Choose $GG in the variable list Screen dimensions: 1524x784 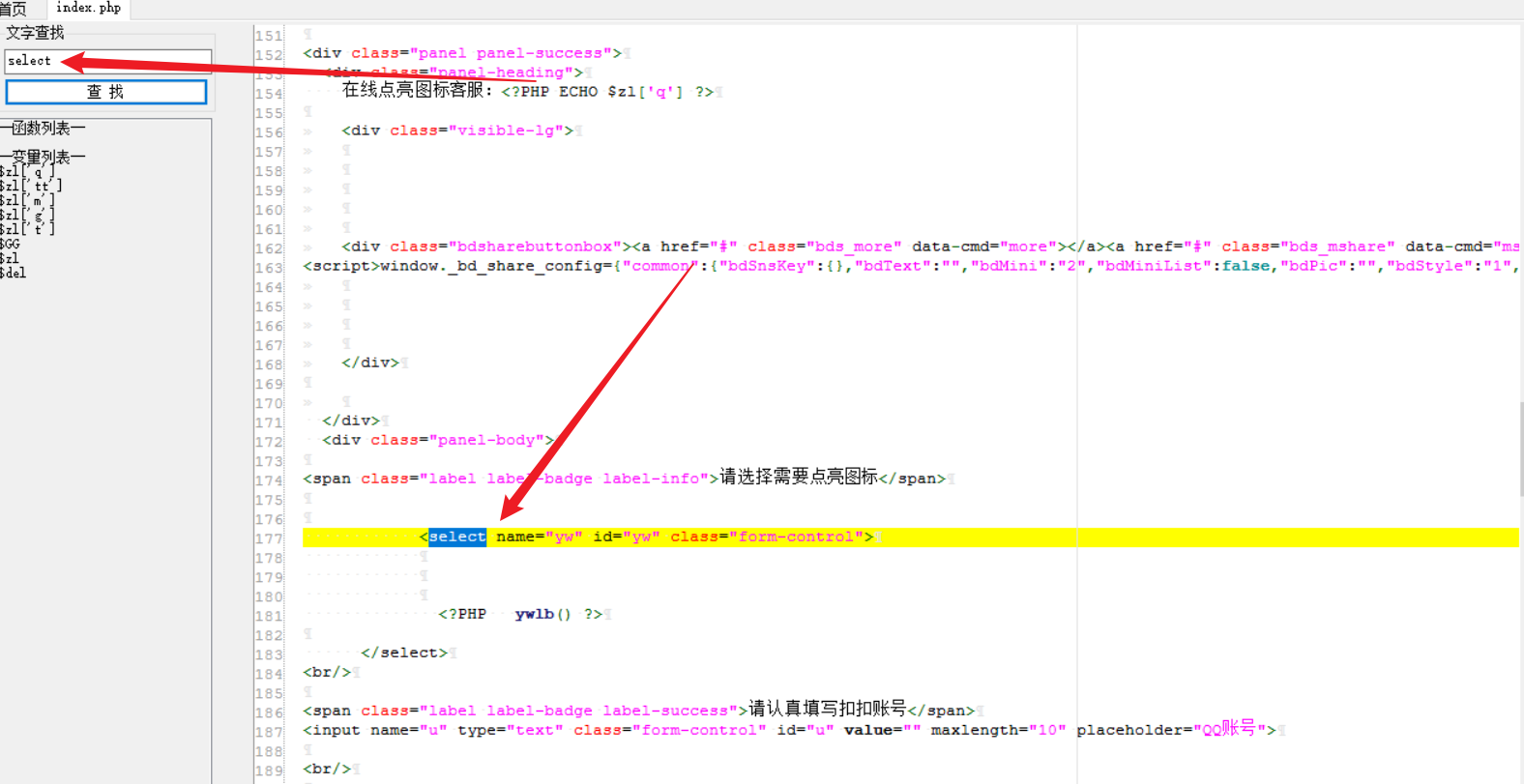(10, 244)
